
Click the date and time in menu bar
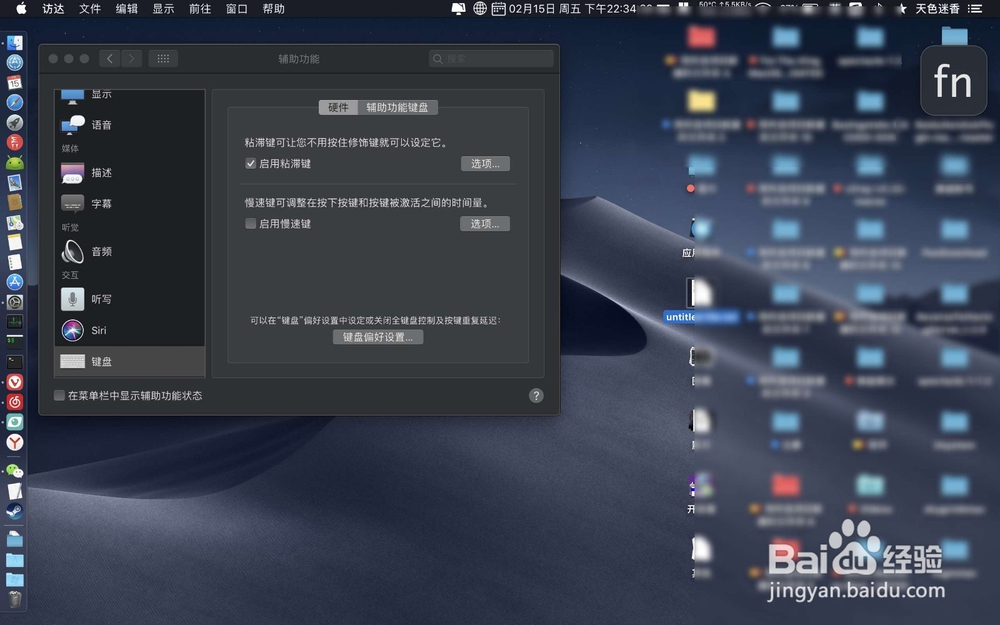572,8
